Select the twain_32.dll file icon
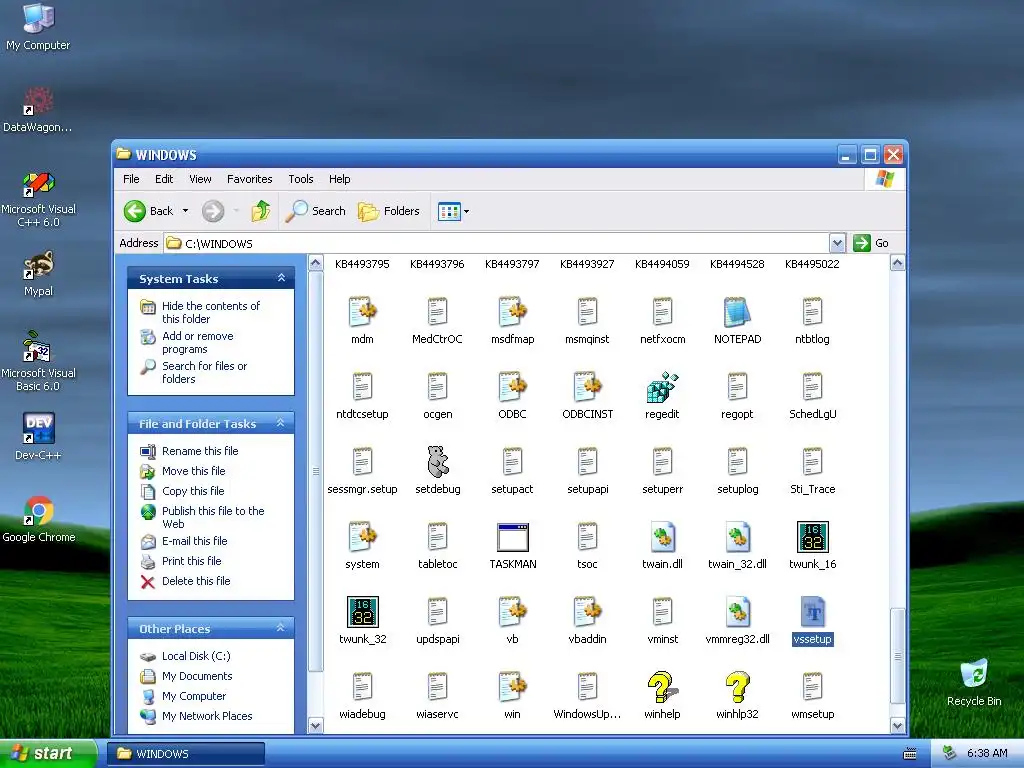 (737, 537)
